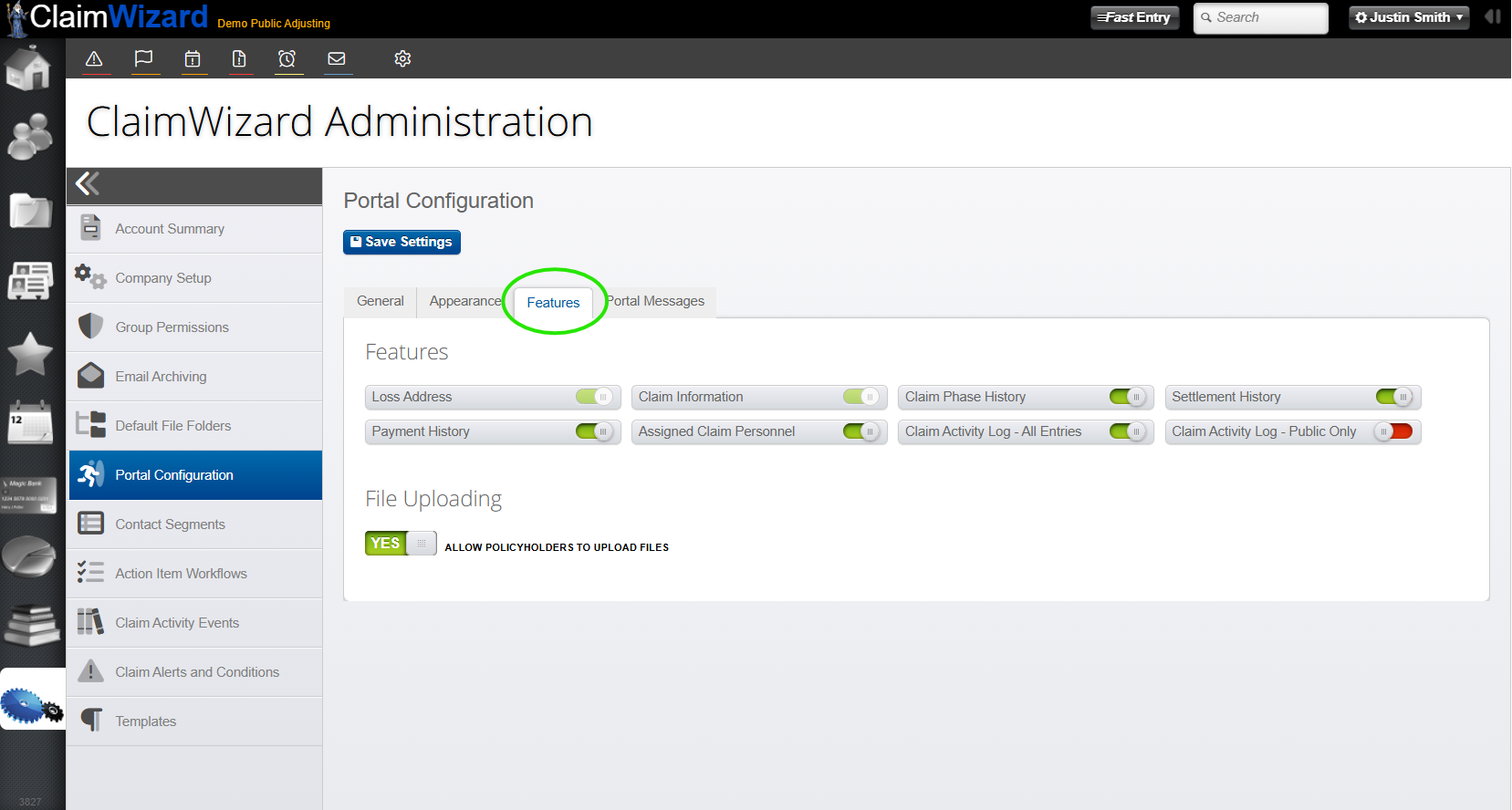Image resolution: width=1512 pixels, height=810 pixels.
Task: Open the Magic Bank card icon
Action: (30, 494)
